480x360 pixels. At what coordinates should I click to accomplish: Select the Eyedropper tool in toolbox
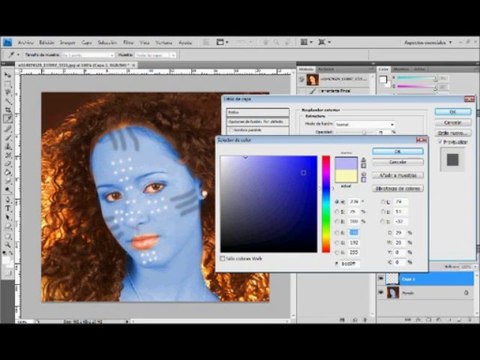8,119
